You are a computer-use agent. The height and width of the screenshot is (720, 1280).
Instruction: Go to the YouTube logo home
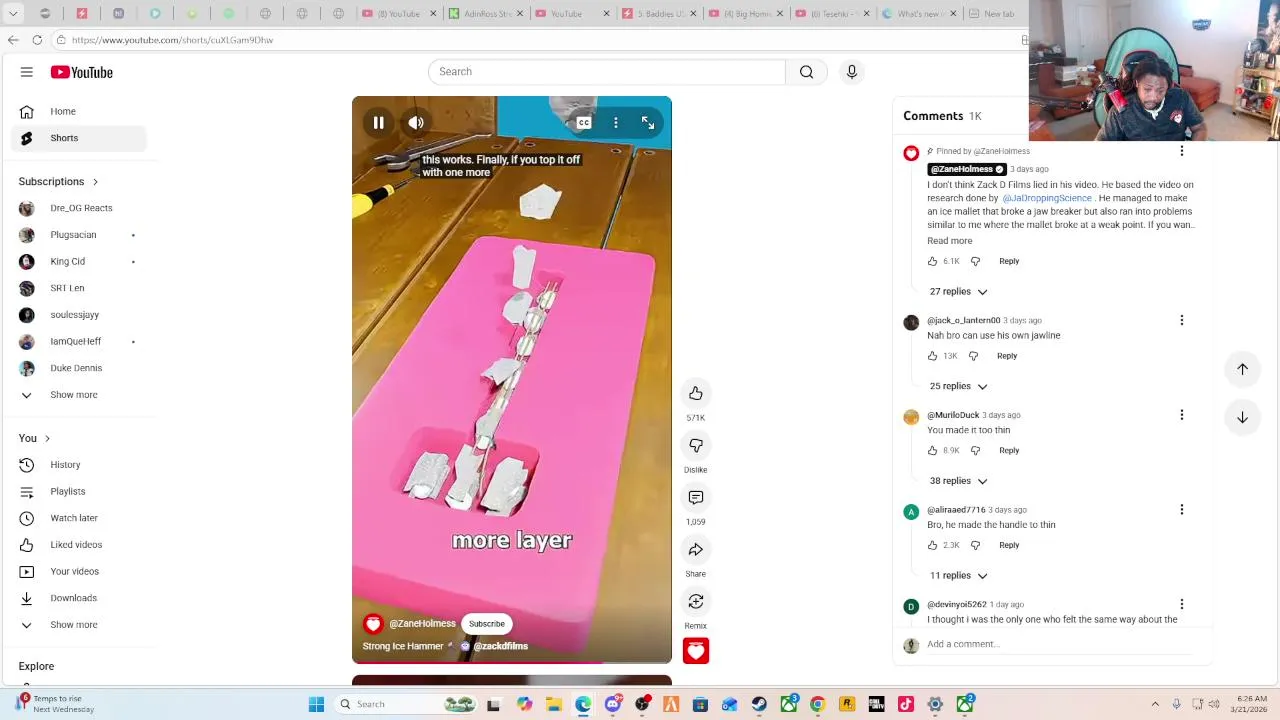82,72
